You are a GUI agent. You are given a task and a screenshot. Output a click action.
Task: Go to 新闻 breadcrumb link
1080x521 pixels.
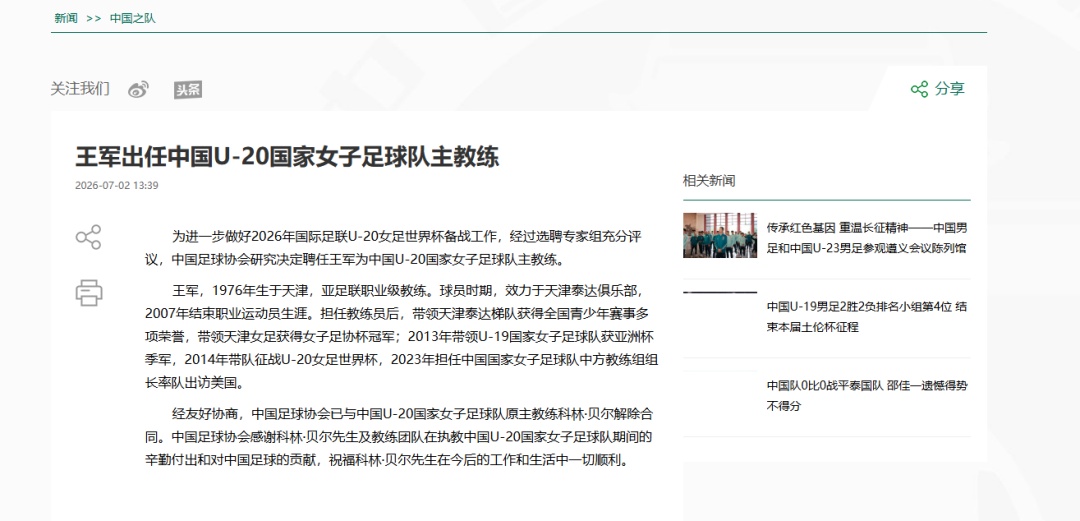tap(66, 18)
